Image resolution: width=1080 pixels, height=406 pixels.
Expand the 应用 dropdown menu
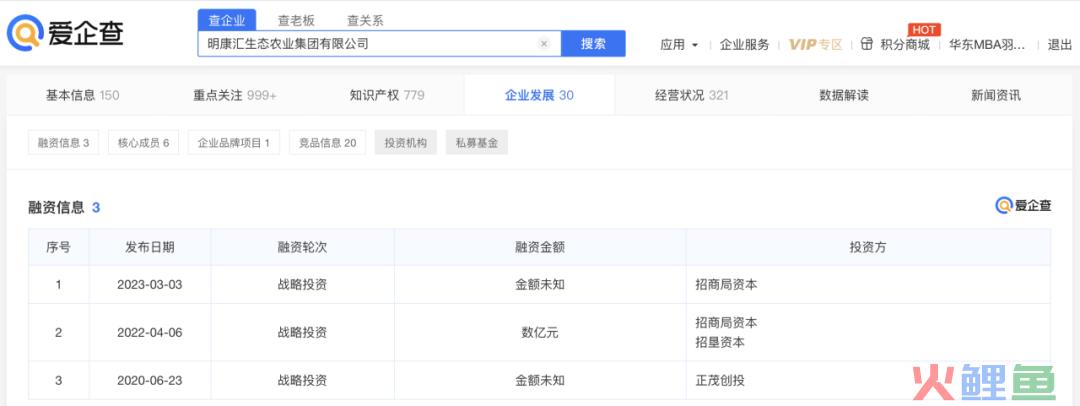[679, 45]
